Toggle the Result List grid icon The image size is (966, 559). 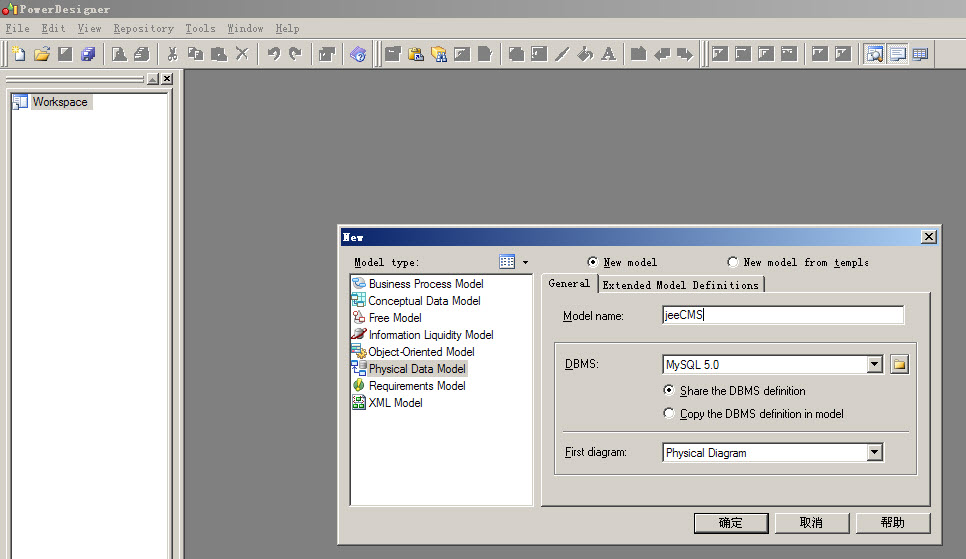click(920, 54)
